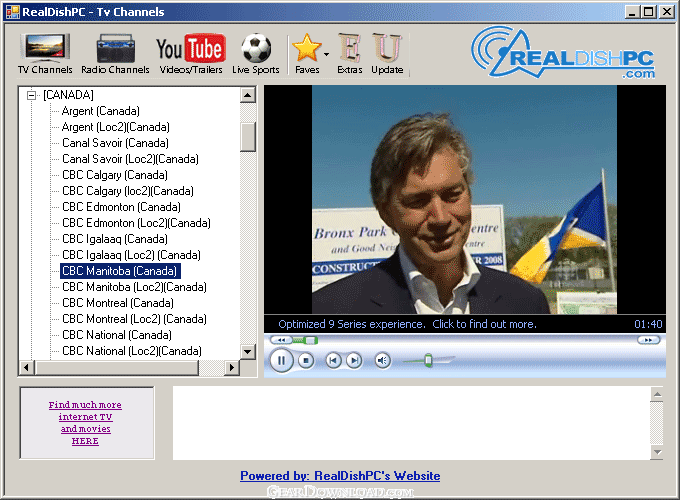Select CBC Manitoba (Loc2)(Canada) channel

[134, 287]
